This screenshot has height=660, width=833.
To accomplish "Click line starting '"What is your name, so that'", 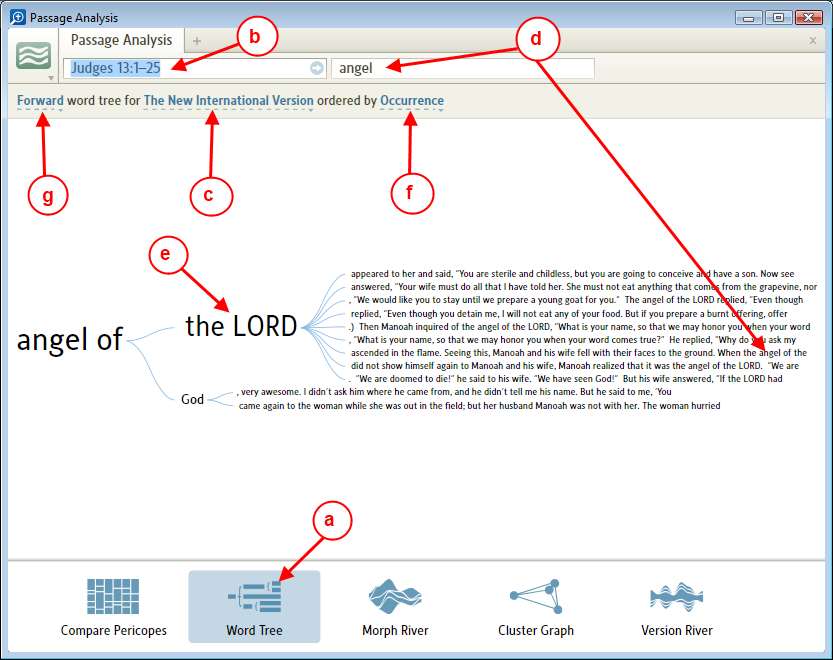I will click(x=572, y=340).
